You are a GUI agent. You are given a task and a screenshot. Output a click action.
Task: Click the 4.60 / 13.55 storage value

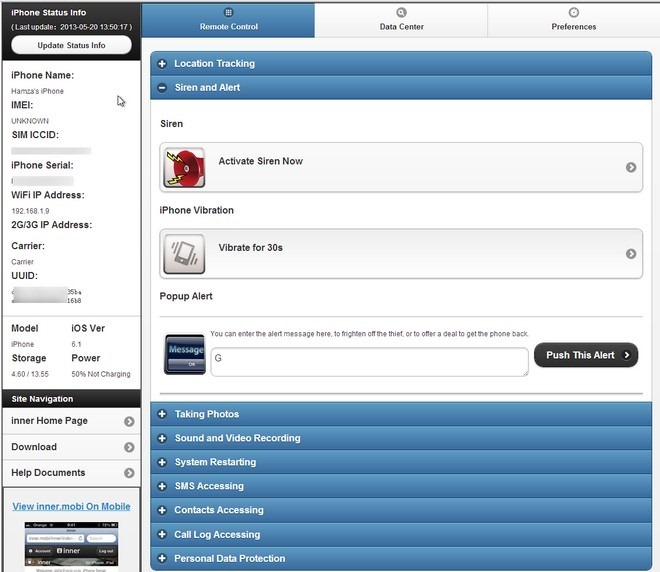coord(30,374)
